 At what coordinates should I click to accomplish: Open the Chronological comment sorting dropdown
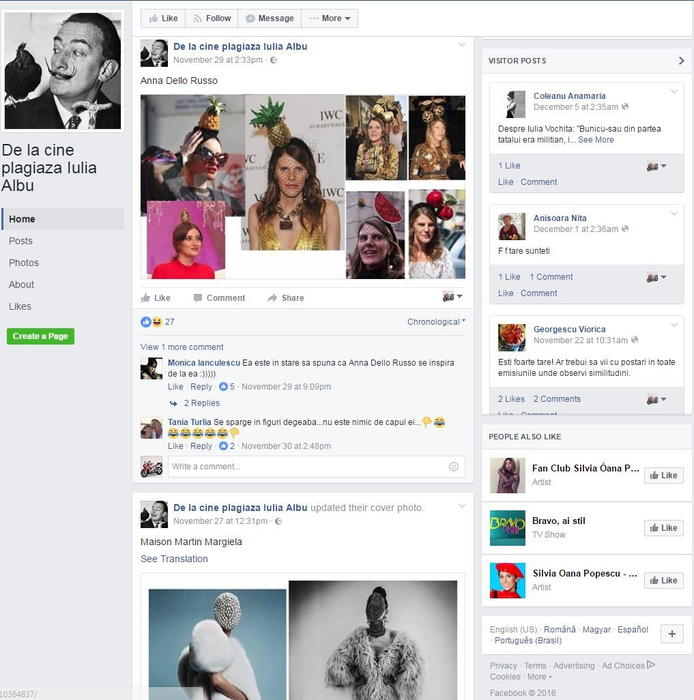click(x=436, y=322)
